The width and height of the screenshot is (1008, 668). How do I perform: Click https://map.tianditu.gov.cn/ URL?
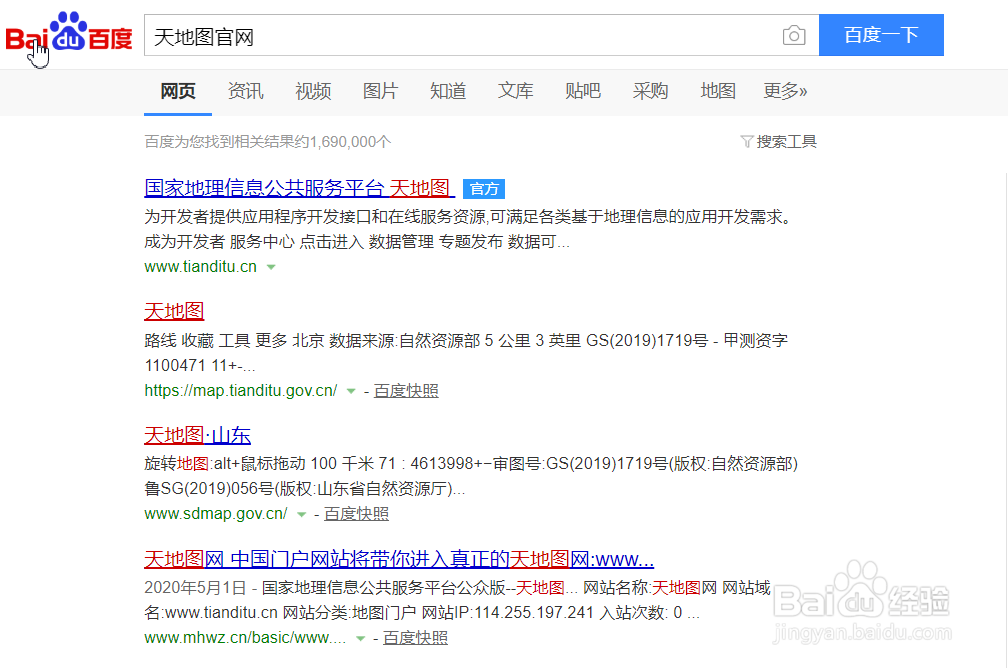pos(240,391)
